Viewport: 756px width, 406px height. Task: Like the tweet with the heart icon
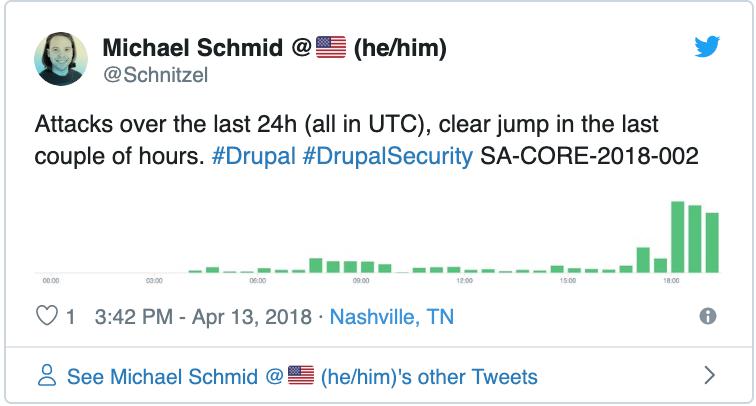click(47, 316)
